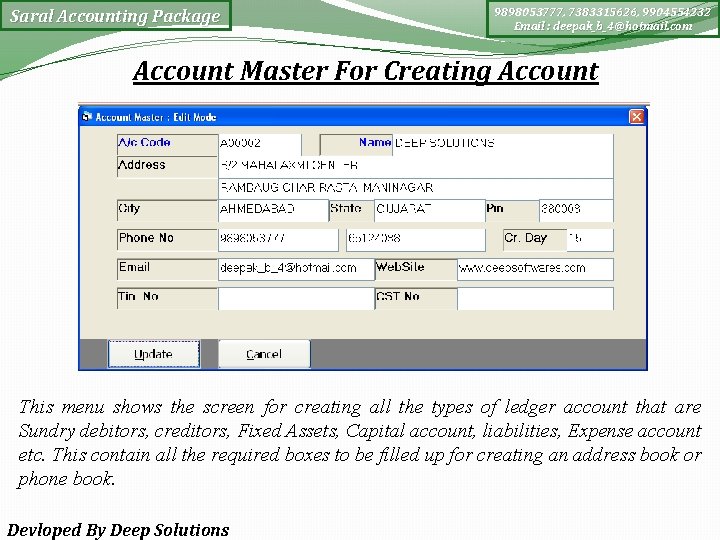
Task: Click the Phone No label
Action: (x=146, y=238)
